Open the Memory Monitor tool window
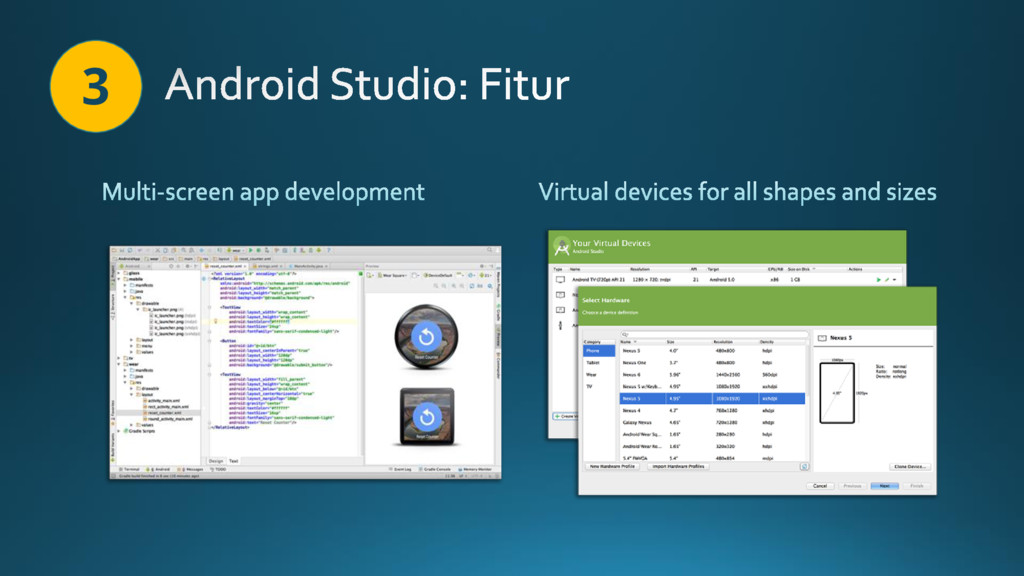1024x576 pixels. tap(474, 469)
